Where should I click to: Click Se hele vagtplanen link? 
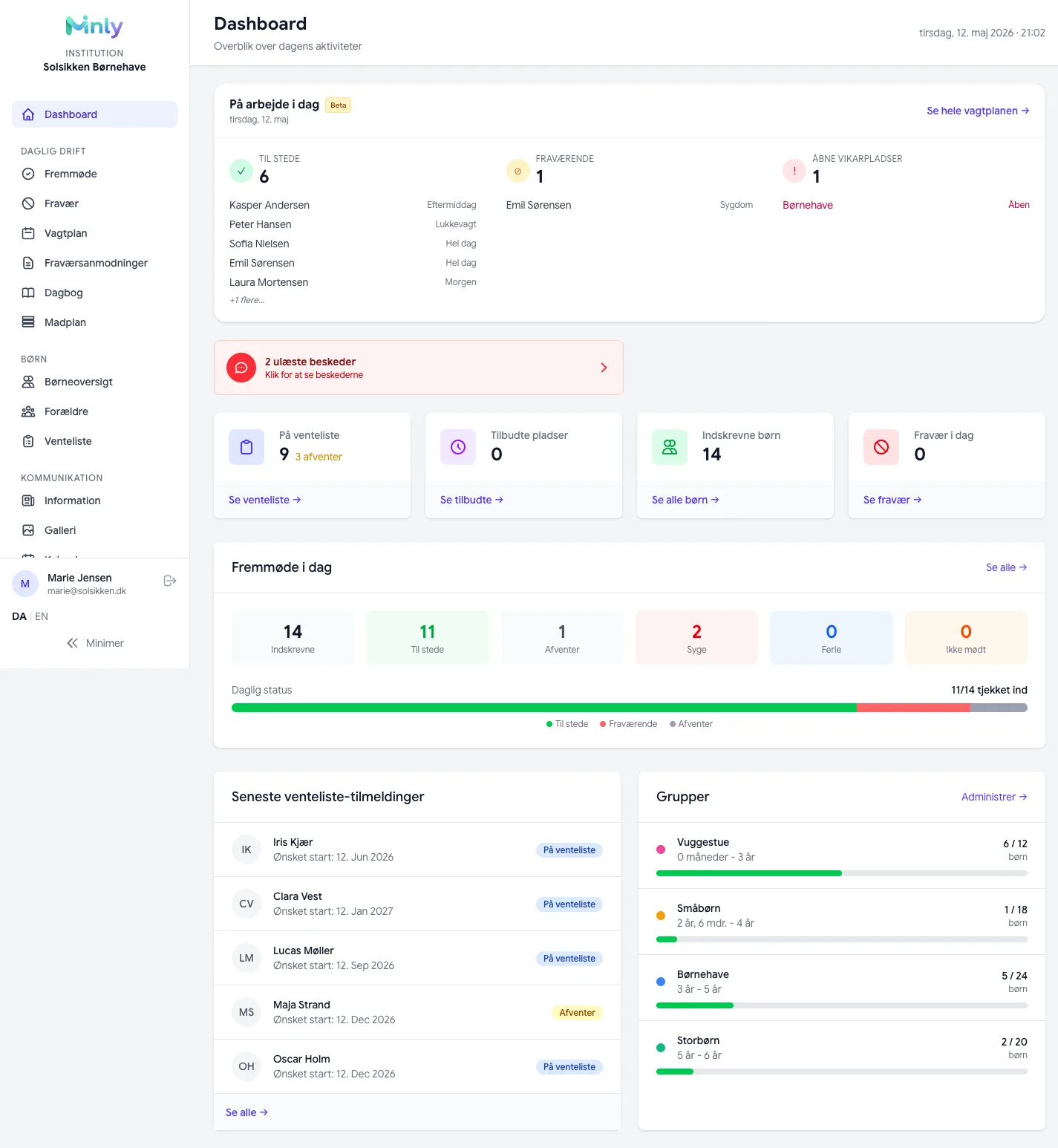point(978,111)
